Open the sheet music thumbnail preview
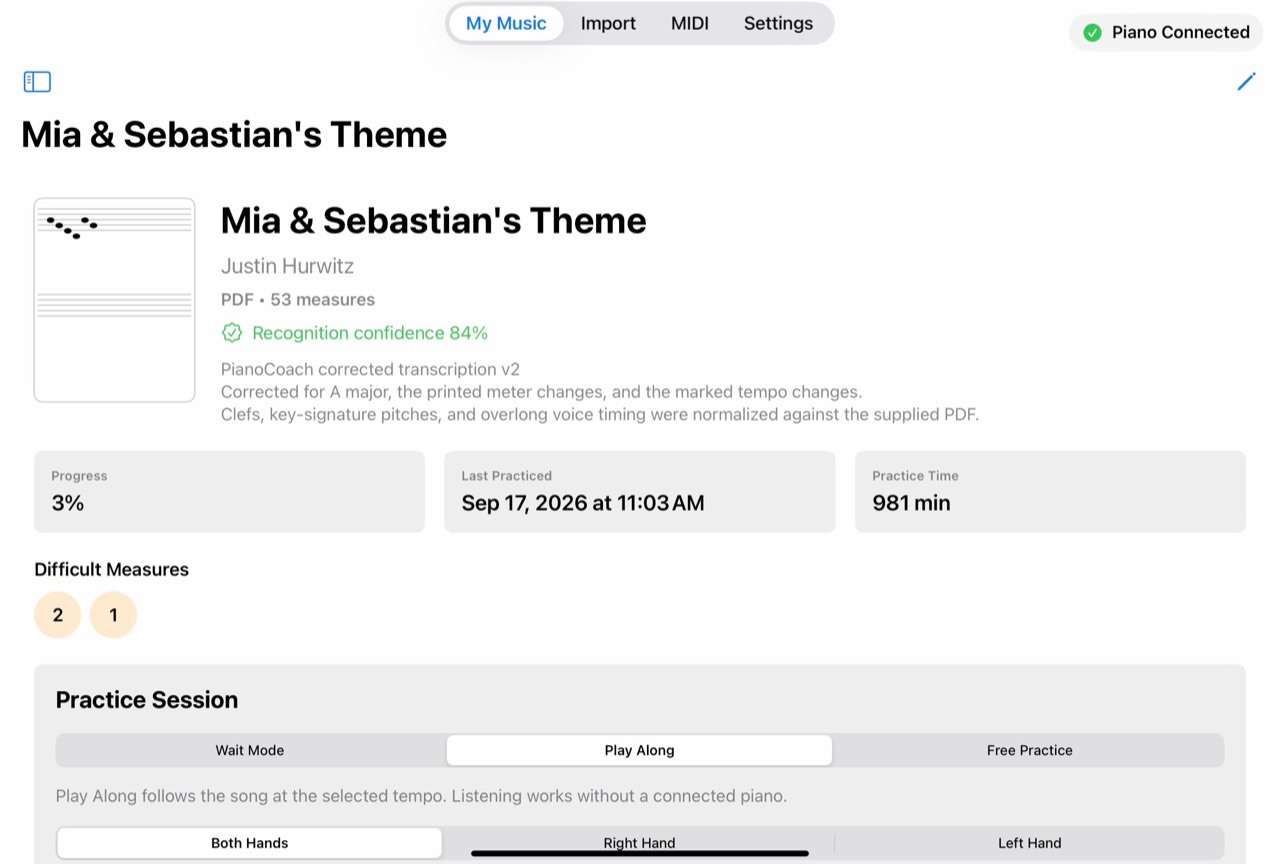Screen dimensions: 1280x864 click(x=115, y=300)
